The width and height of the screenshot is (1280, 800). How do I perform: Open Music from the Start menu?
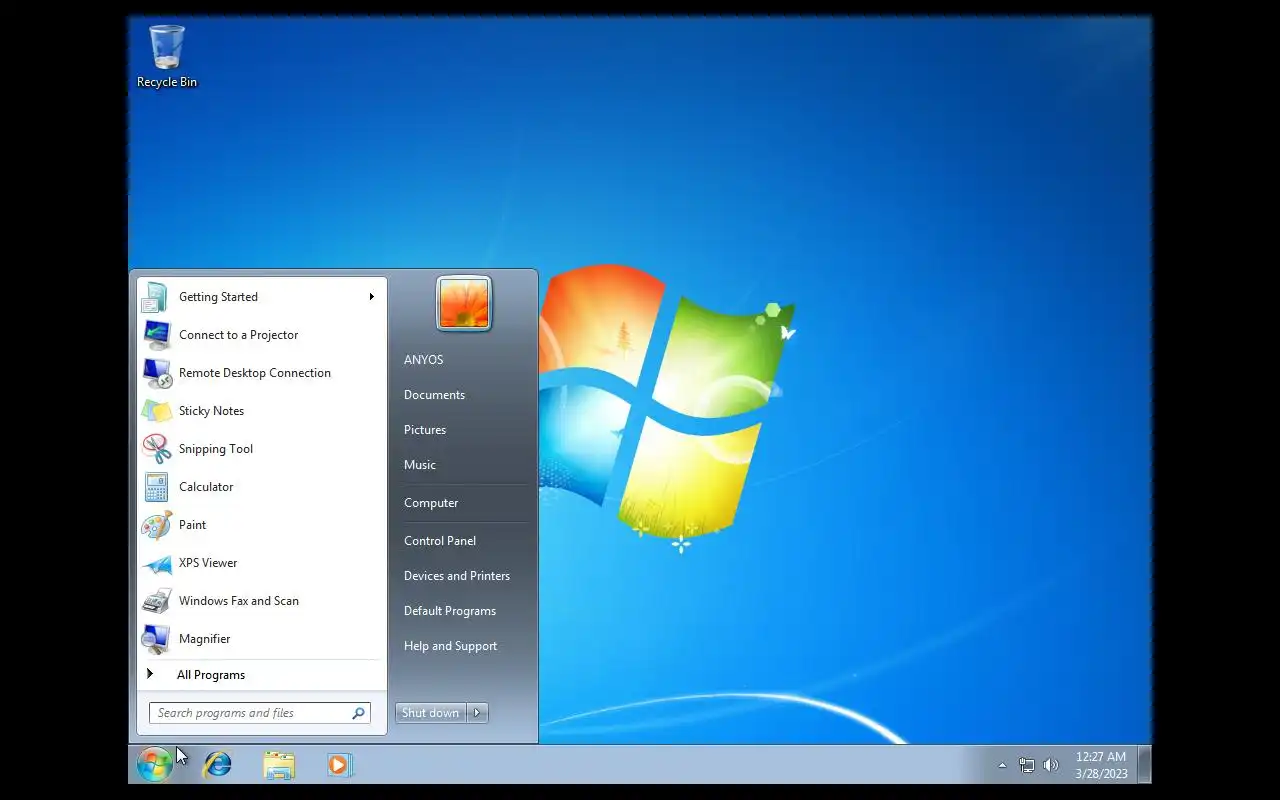click(420, 465)
